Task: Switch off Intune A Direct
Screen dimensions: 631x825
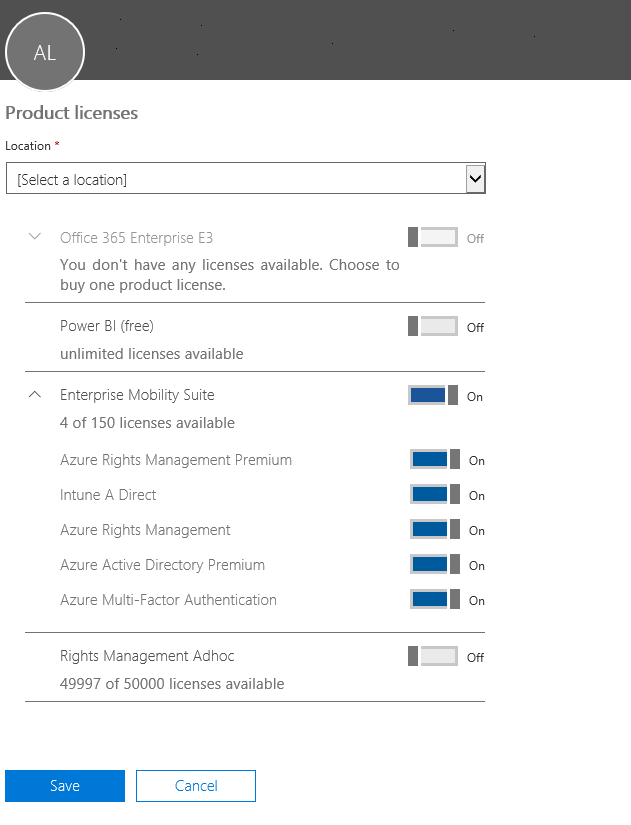Action: point(435,495)
